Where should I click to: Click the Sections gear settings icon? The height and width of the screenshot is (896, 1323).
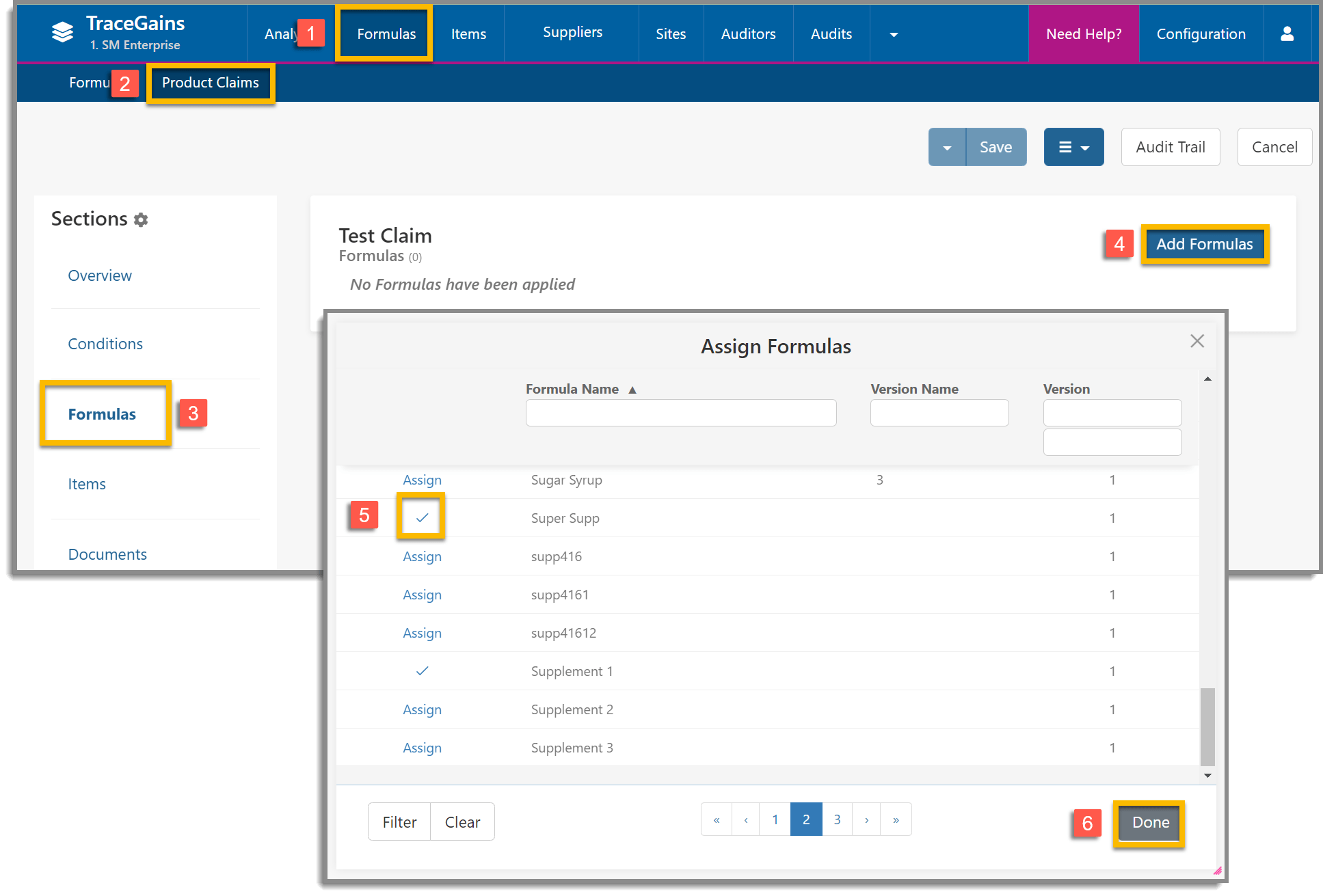pyautogui.click(x=141, y=220)
